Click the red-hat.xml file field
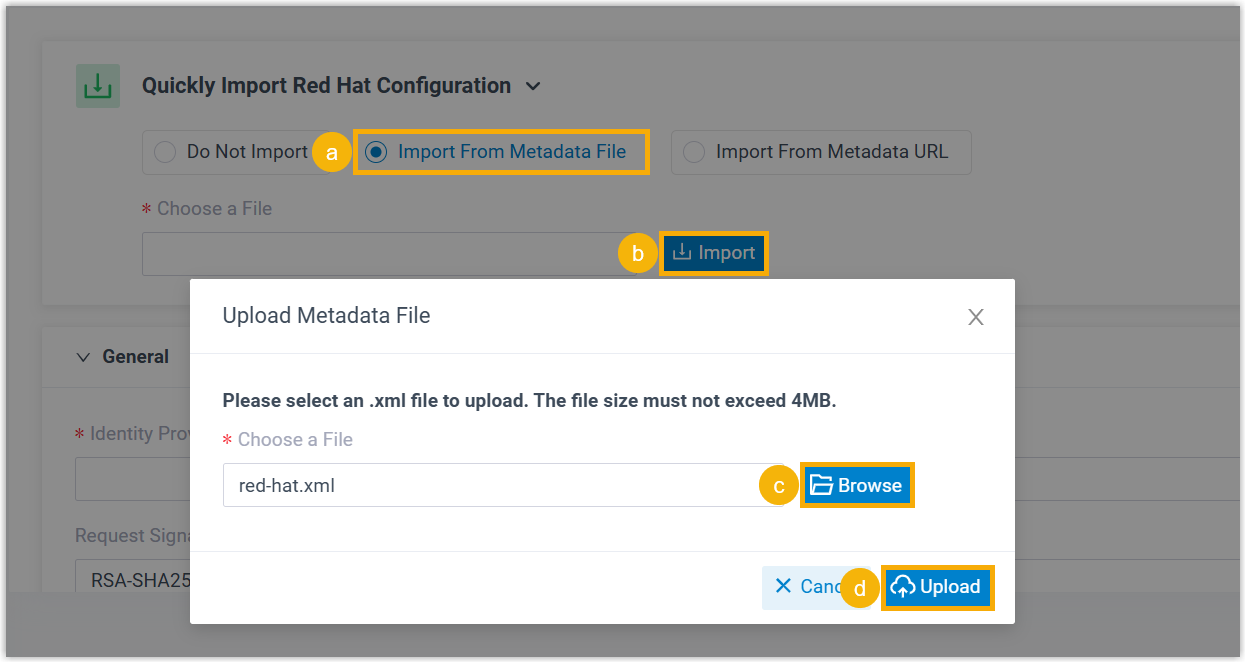This screenshot has height=663, width=1246. 500,486
